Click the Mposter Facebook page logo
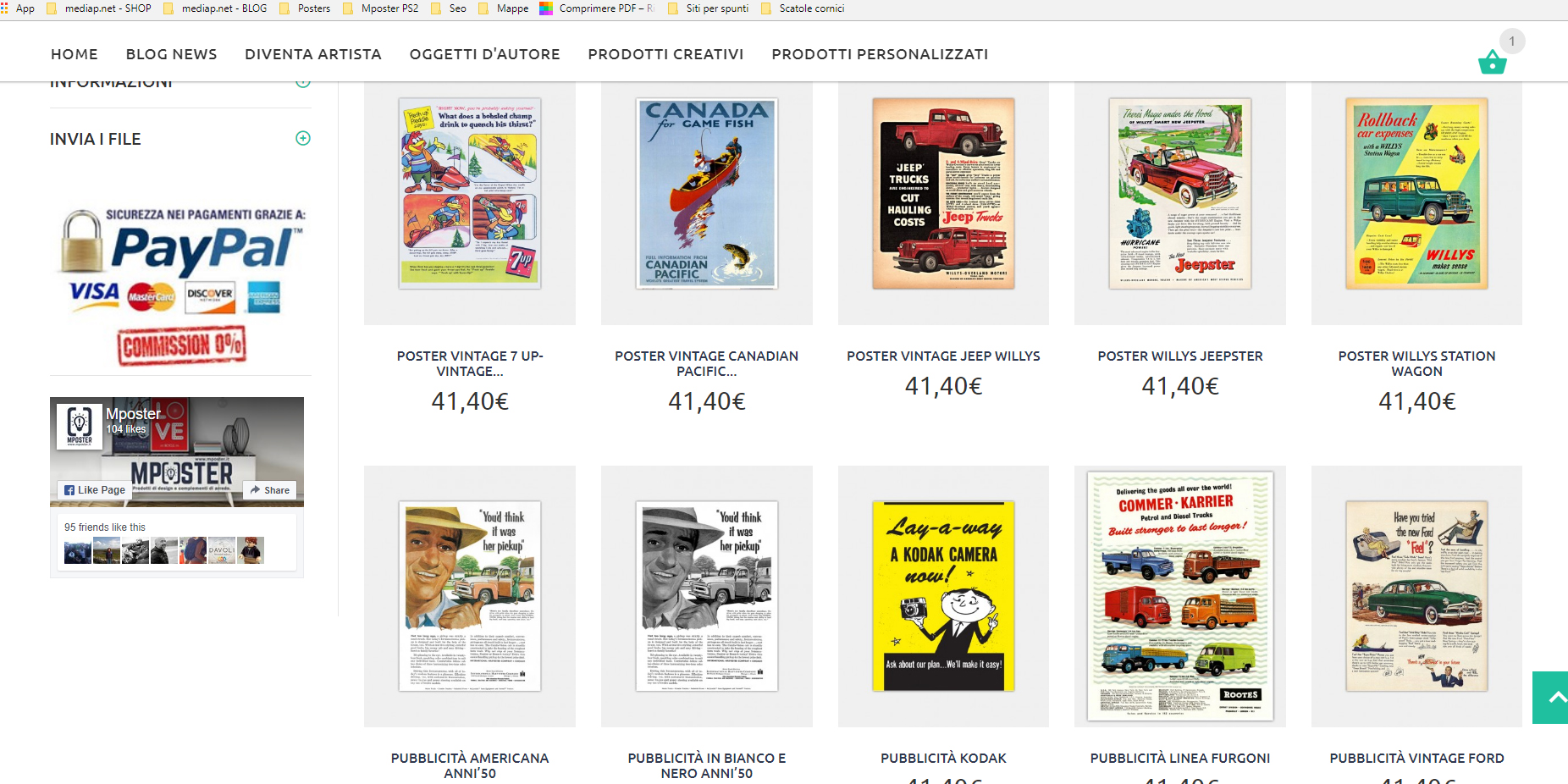The width and height of the screenshot is (1568, 784). [80, 425]
